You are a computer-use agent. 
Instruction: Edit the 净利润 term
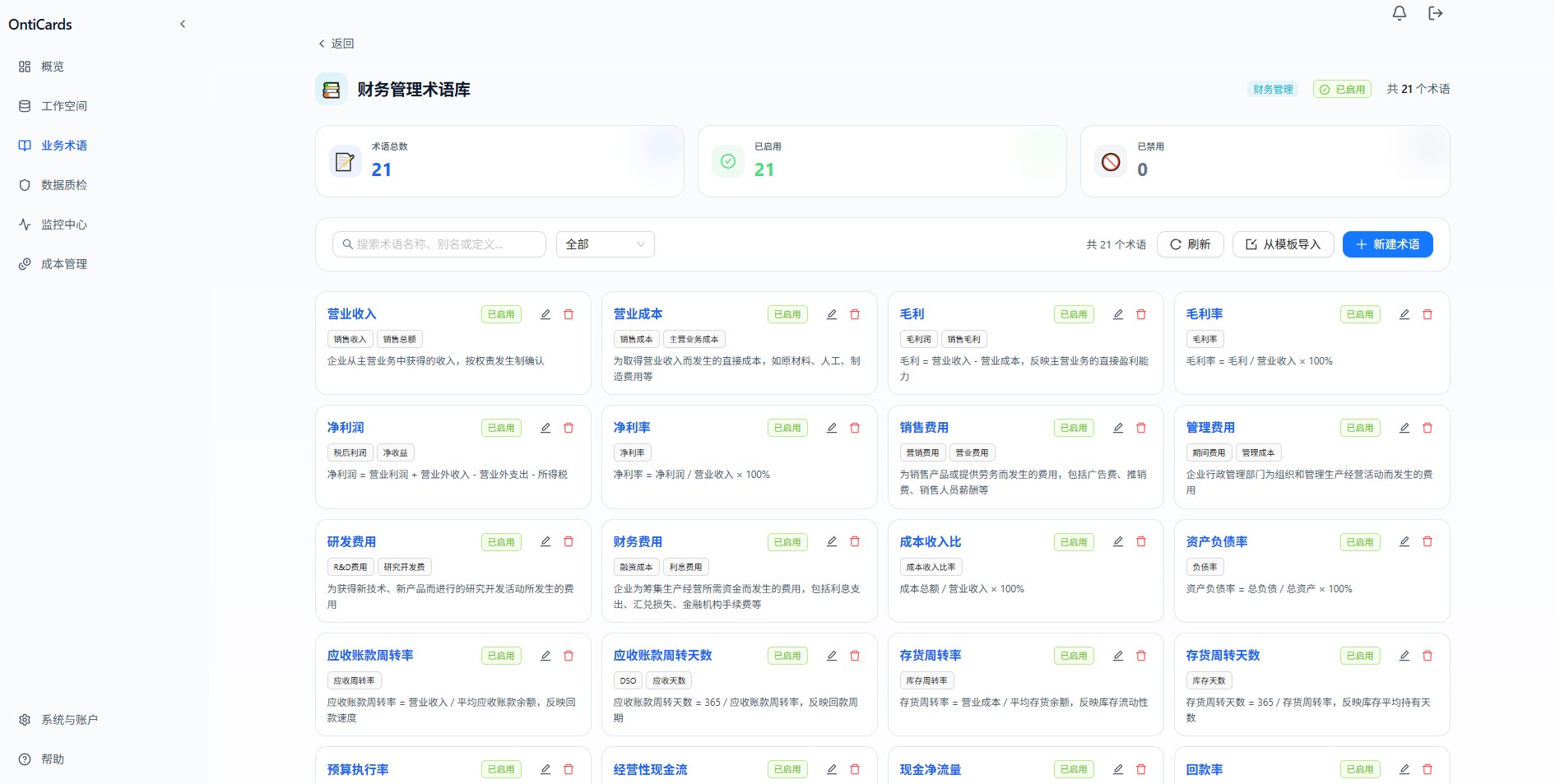tap(545, 428)
